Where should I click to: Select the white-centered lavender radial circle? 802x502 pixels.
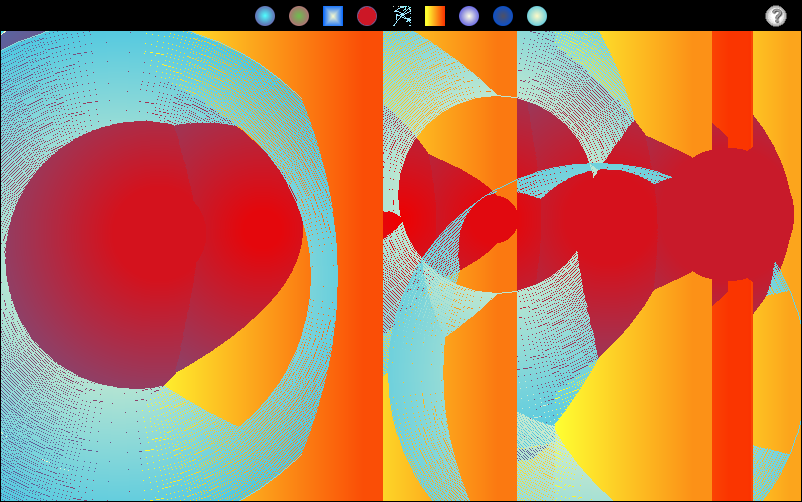(469, 16)
